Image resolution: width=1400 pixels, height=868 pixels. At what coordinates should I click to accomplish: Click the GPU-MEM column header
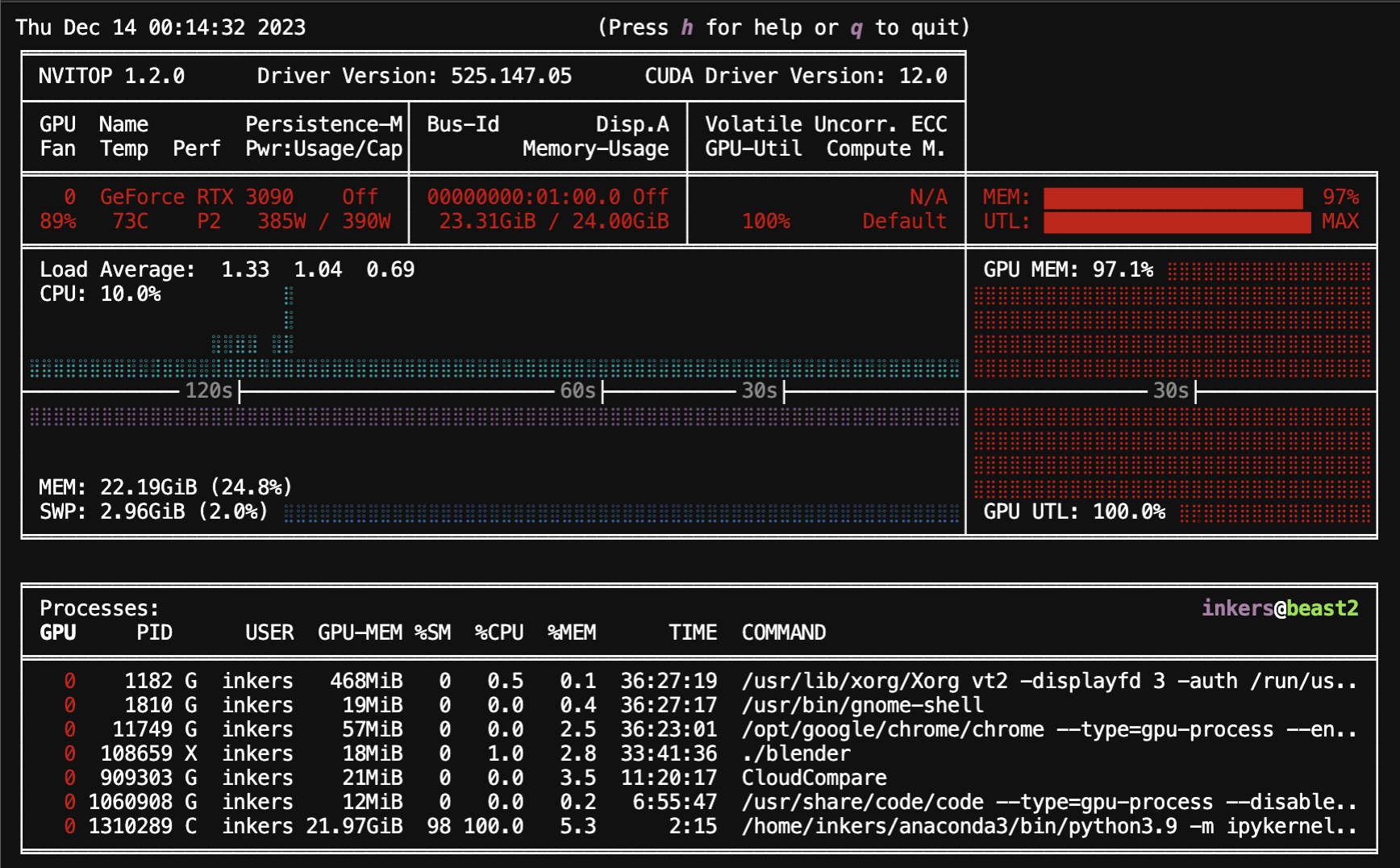[360, 632]
